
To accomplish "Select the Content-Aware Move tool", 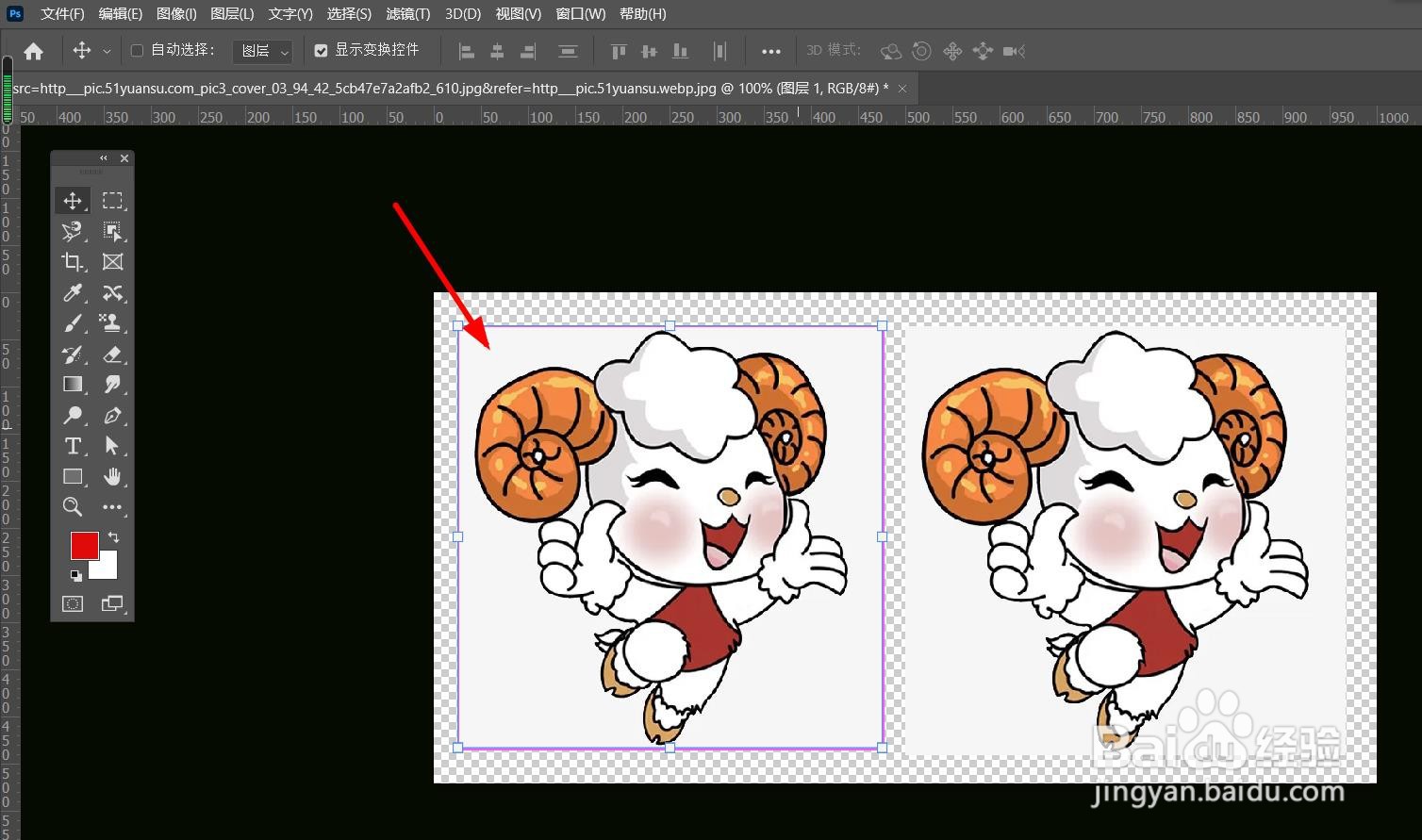I will pyautogui.click(x=112, y=293).
